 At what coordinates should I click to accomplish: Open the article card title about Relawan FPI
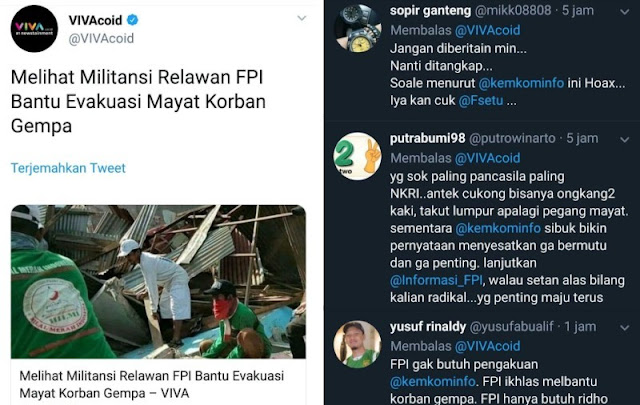[x=152, y=384]
